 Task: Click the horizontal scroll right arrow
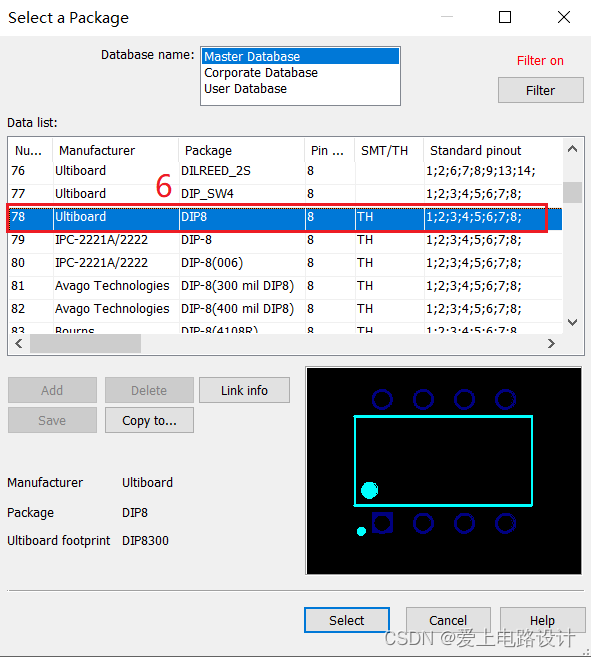[551, 344]
